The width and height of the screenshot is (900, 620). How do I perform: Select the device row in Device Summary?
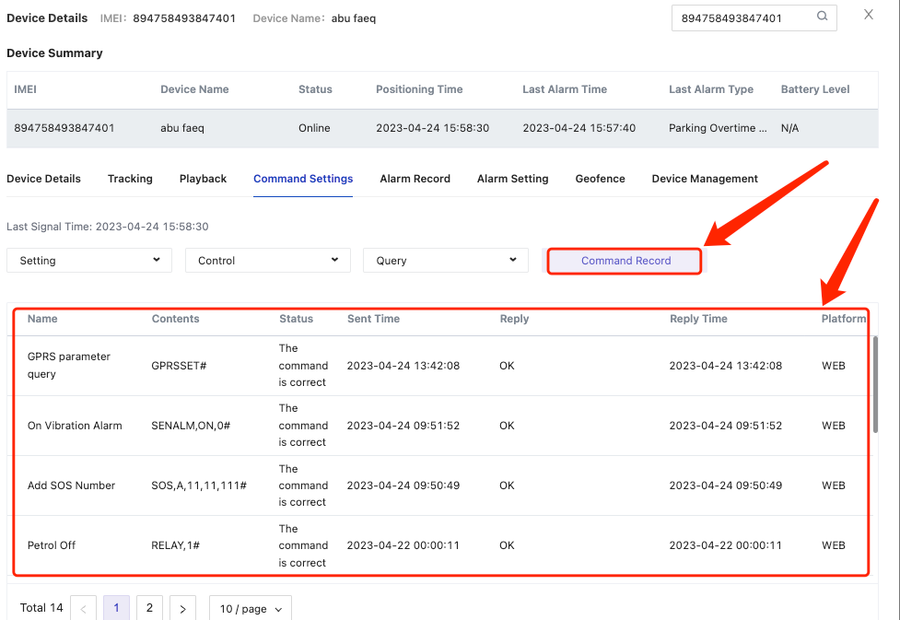440,128
